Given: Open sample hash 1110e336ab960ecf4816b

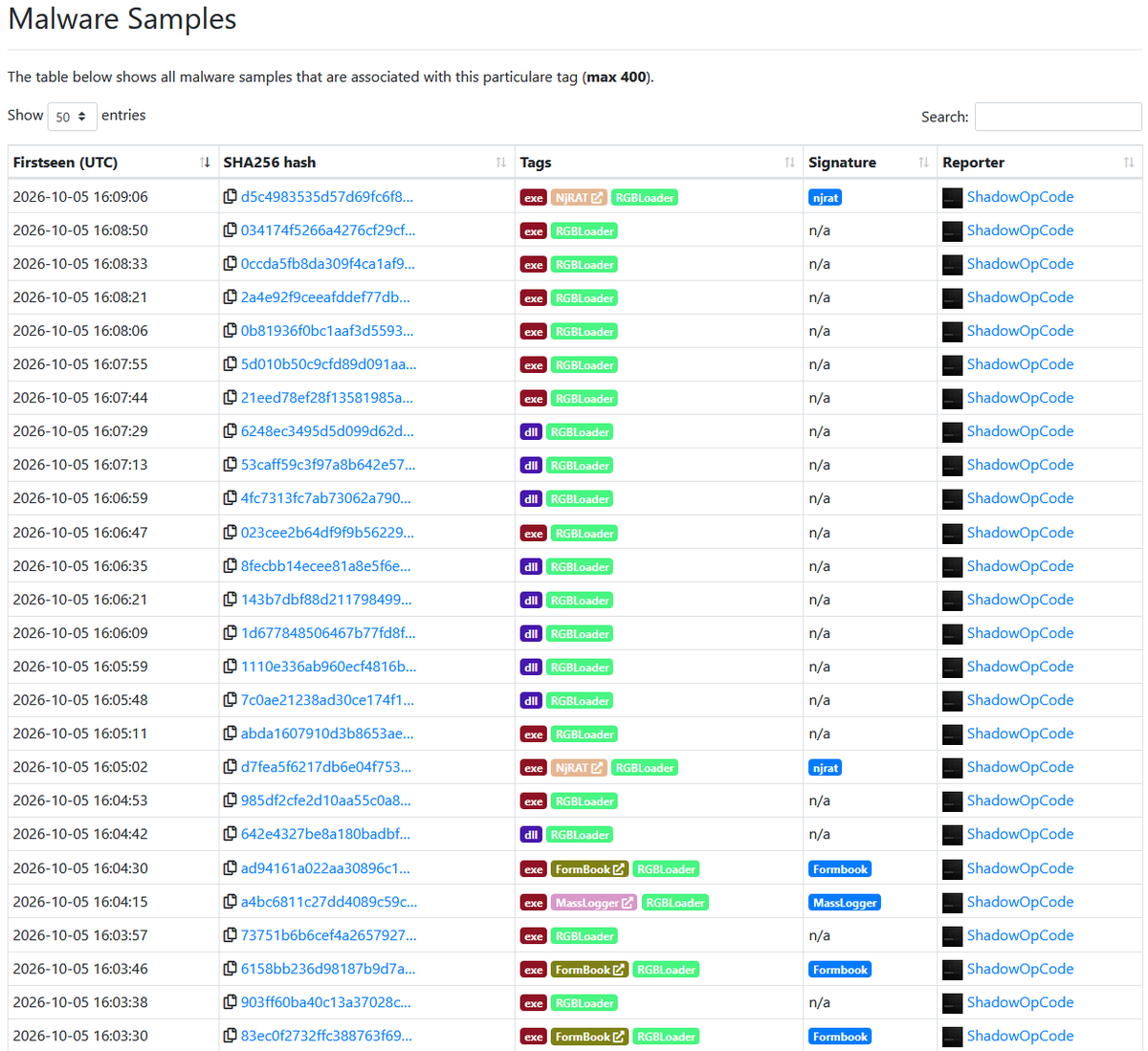Looking at the screenshot, I should [x=328, y=667].
